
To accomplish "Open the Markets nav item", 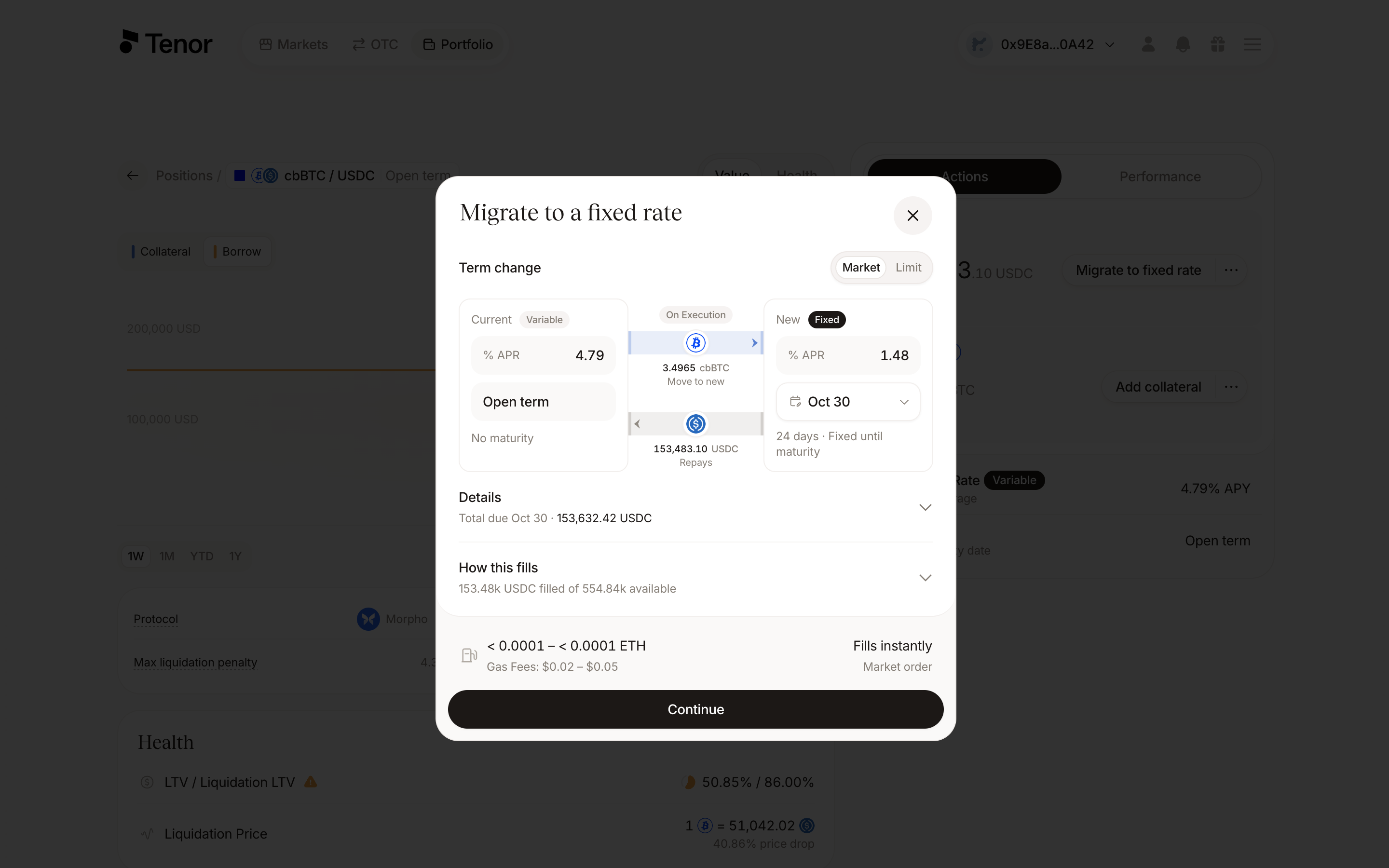I will [x=293, y=44].
